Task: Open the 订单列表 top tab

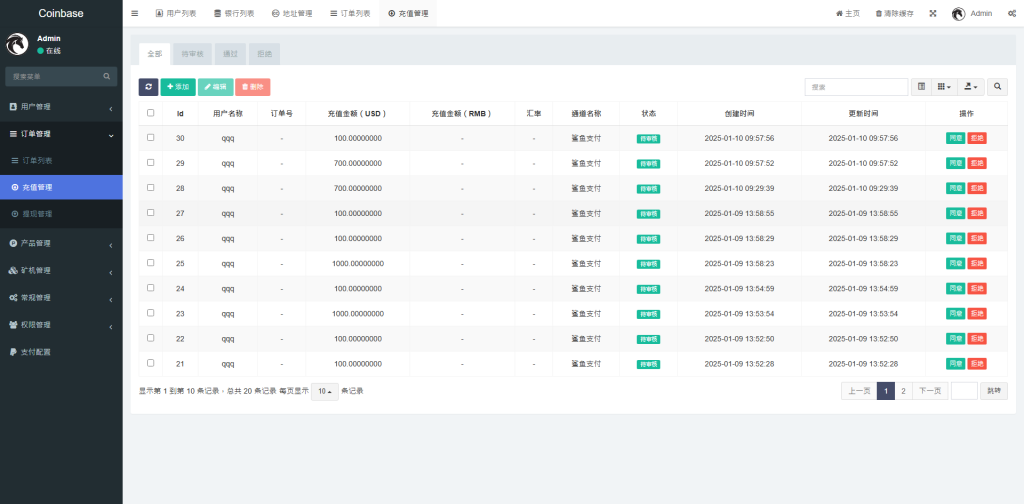Action: point(349,13)
